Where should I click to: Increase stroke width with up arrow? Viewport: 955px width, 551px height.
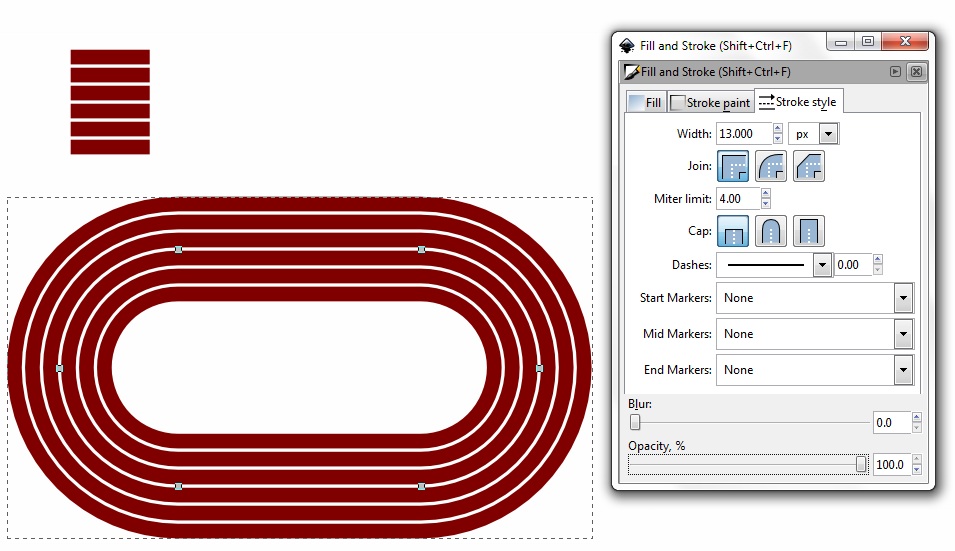coord(777,128)
